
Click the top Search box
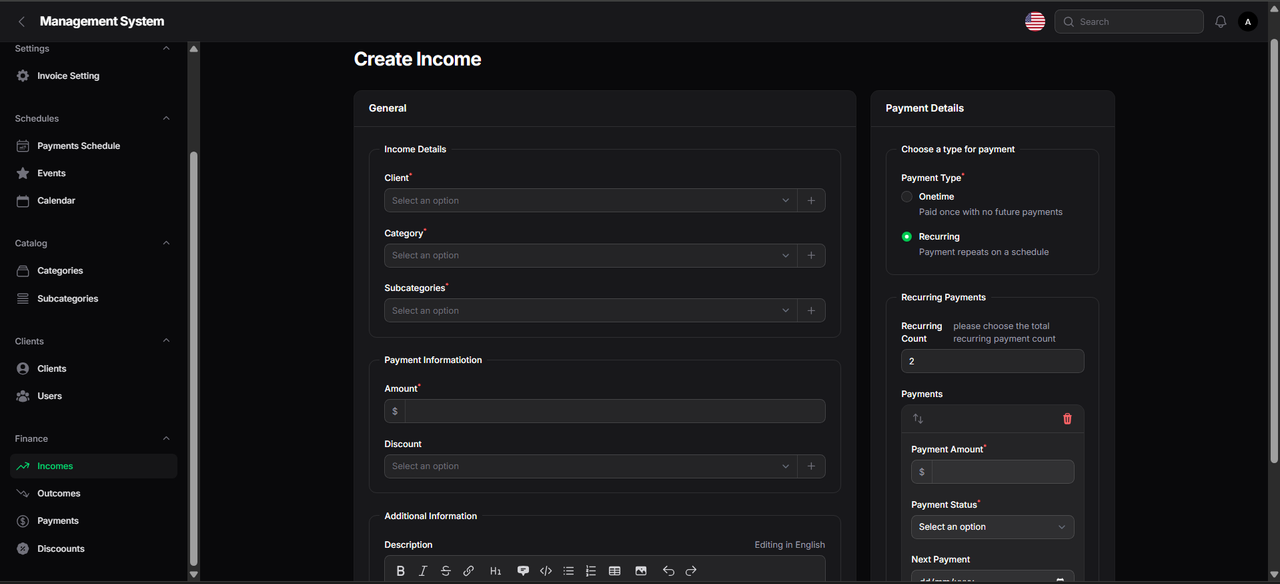1129,21
